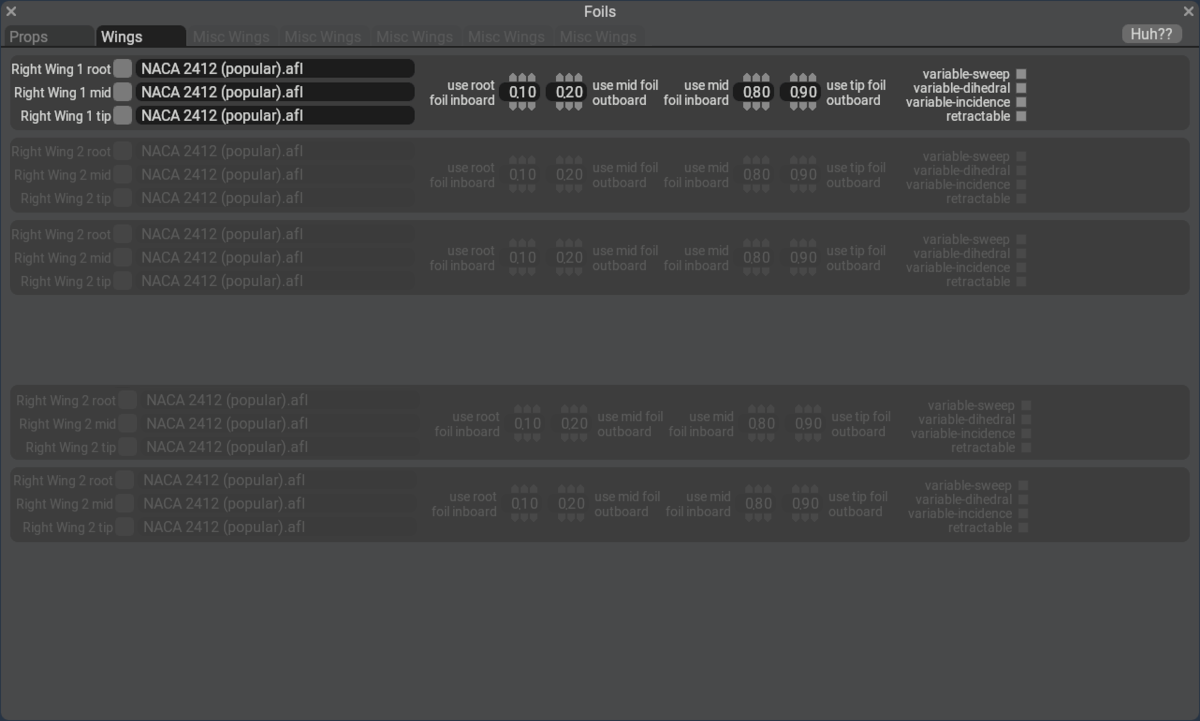1200x721 pixels.
Task: Click the Right Wing 1 tip airfoil name field
Action: click(275, 116)
